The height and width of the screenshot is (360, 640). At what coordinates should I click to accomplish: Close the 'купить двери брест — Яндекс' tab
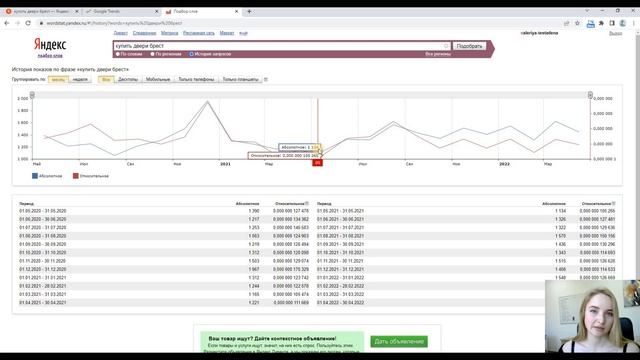point(76,11)
